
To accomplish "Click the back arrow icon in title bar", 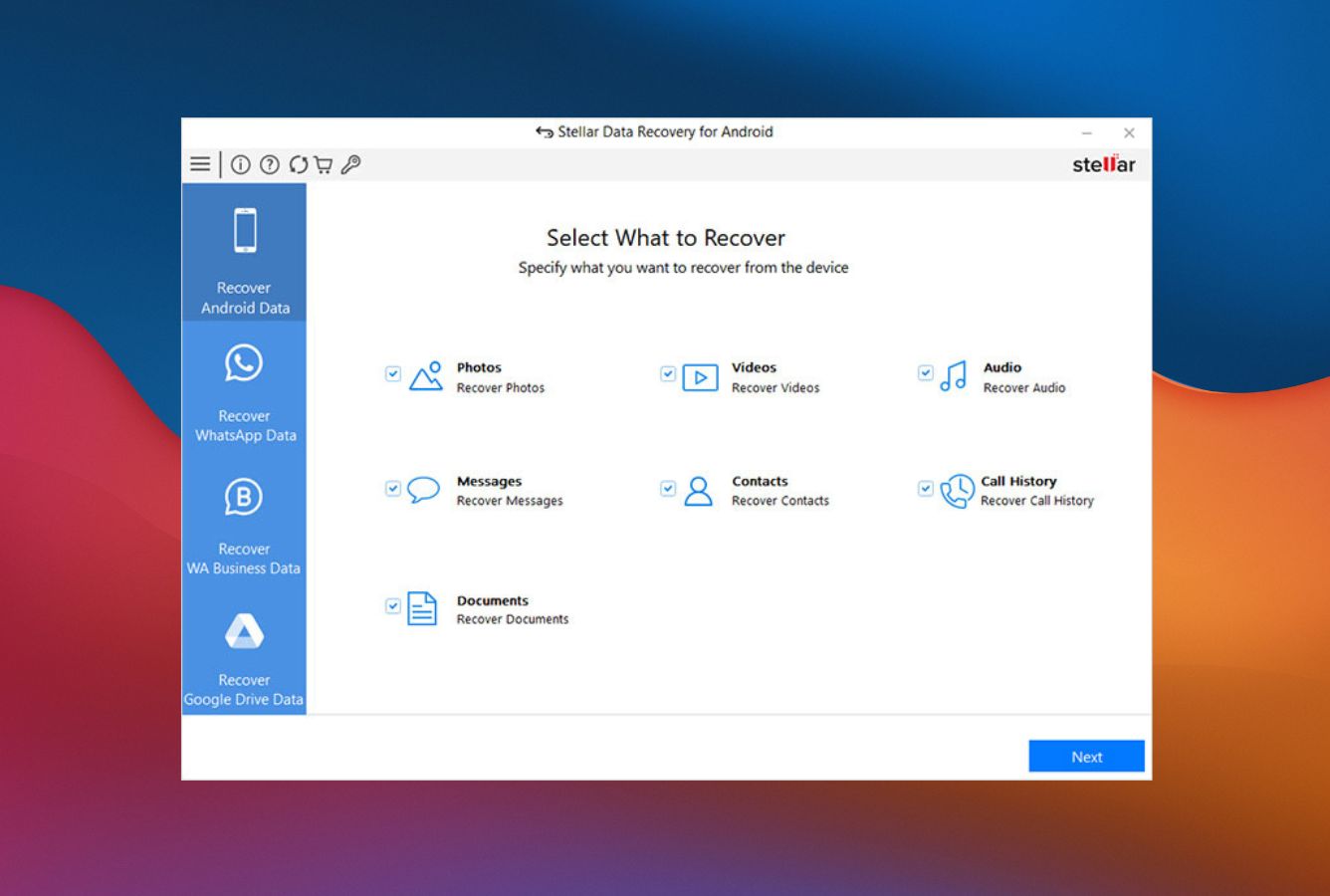I will [x=545, y=132].
